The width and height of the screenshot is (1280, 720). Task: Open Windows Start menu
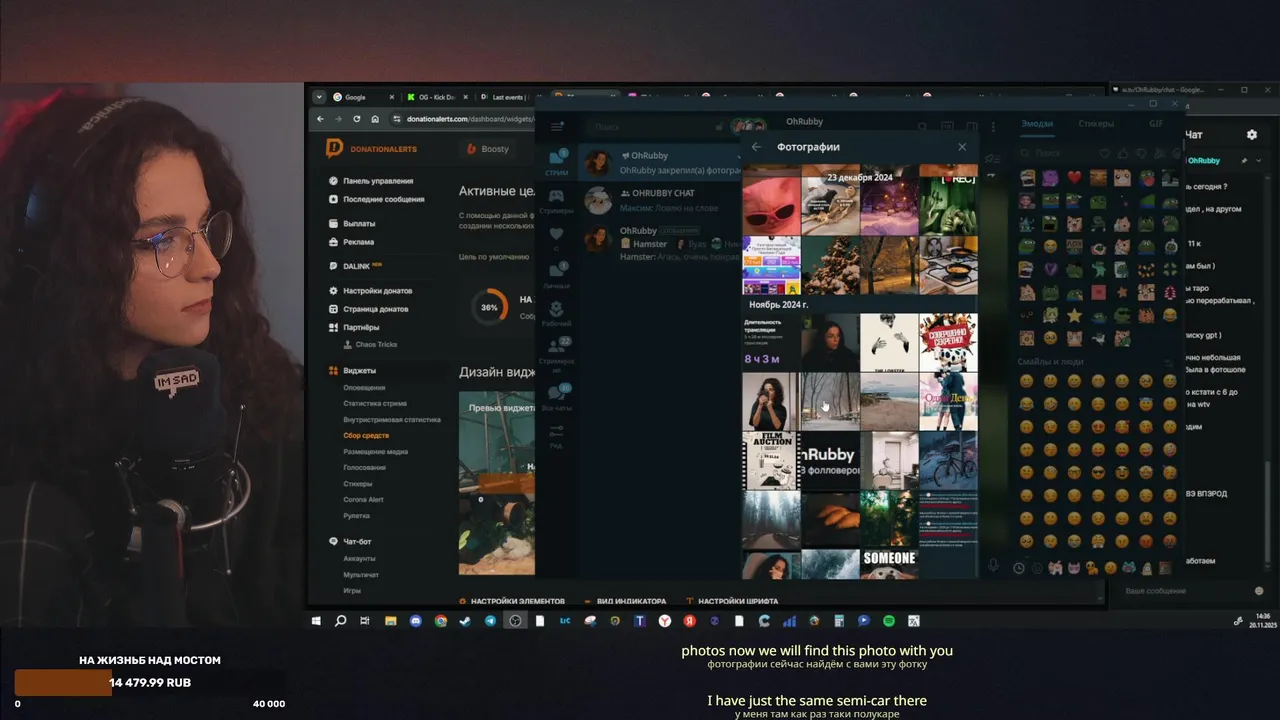pos(316,621)
